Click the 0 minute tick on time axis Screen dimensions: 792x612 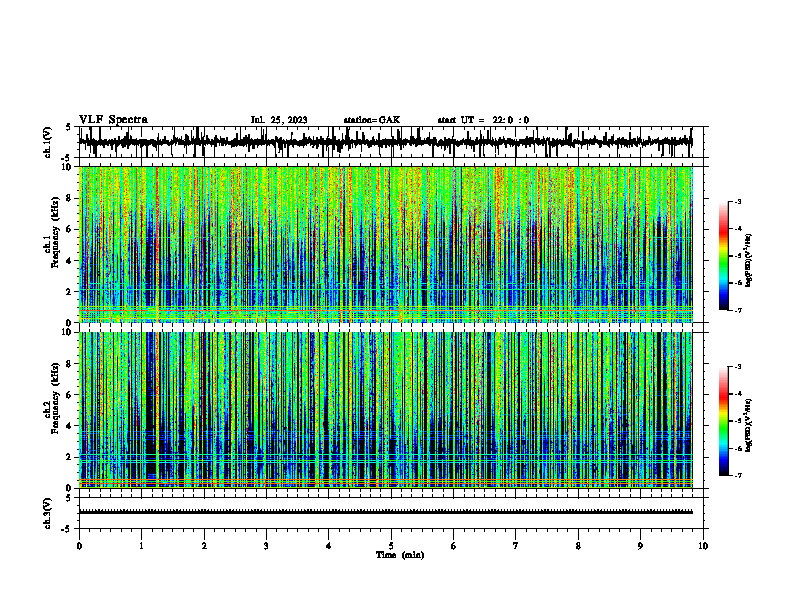pyautogui.click(x=79, y=546)
